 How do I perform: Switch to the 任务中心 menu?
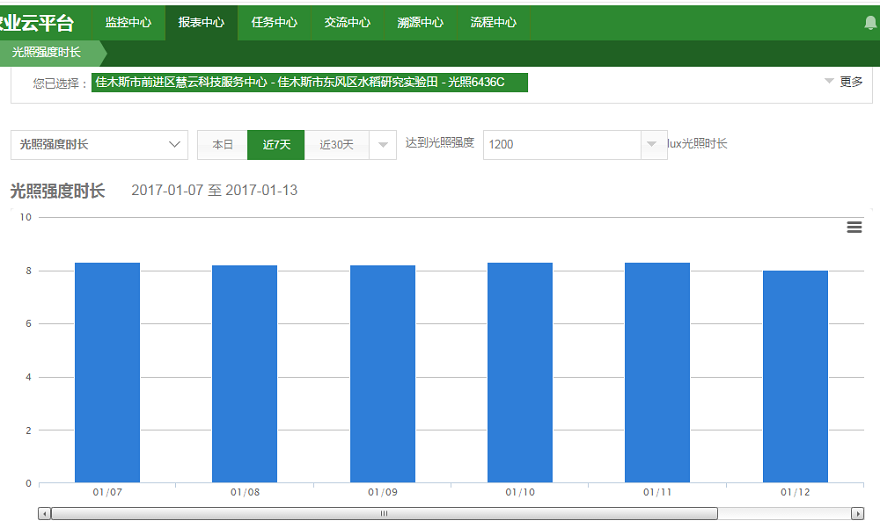click(274, 22)
